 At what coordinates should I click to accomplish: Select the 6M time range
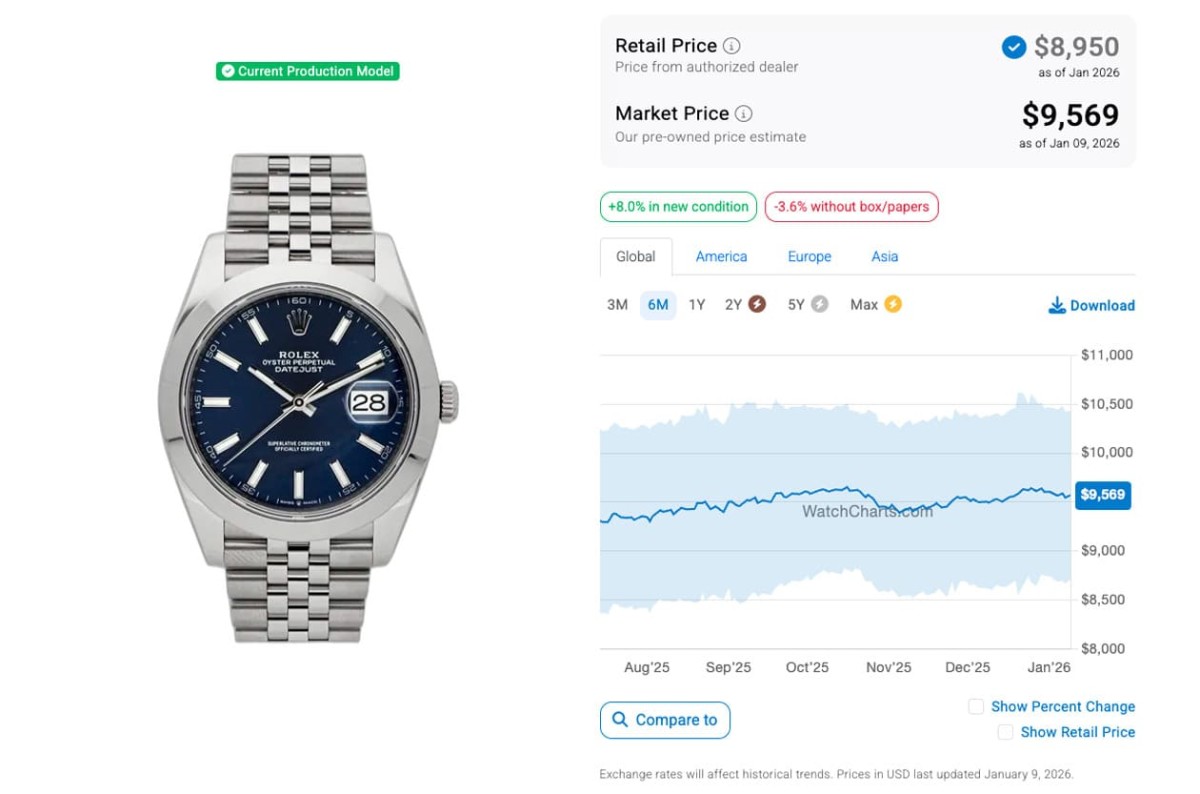[x=658, y=305]
